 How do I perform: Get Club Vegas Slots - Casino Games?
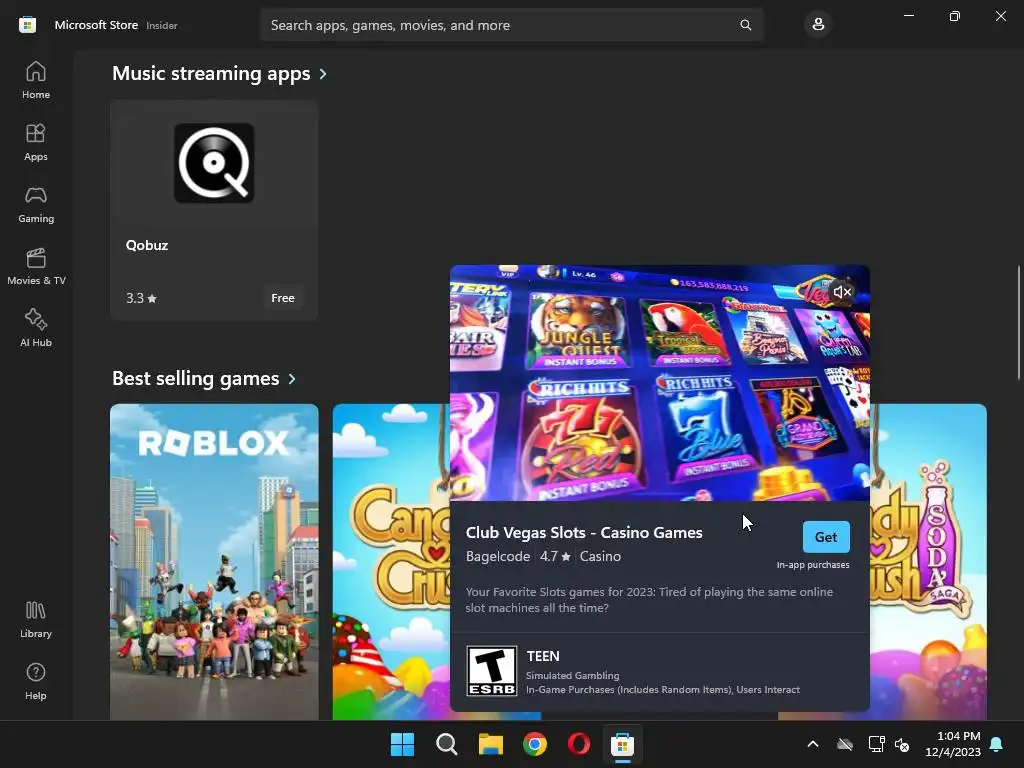pos(826,537)
